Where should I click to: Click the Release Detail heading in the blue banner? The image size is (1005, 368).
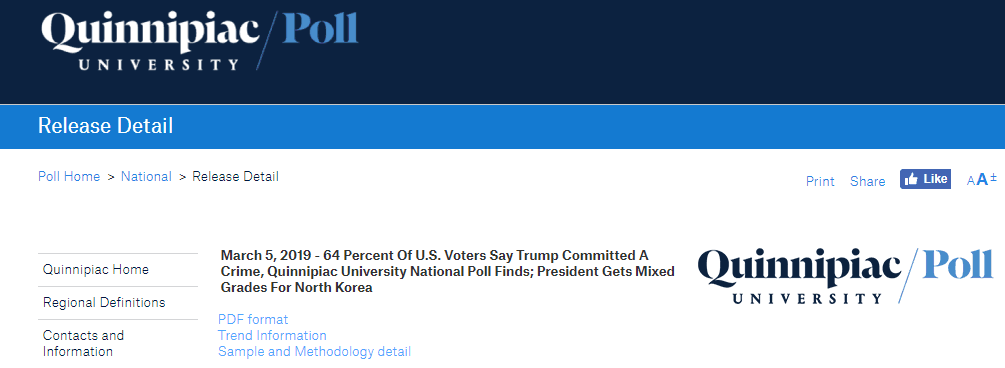(x=106, y=126)
